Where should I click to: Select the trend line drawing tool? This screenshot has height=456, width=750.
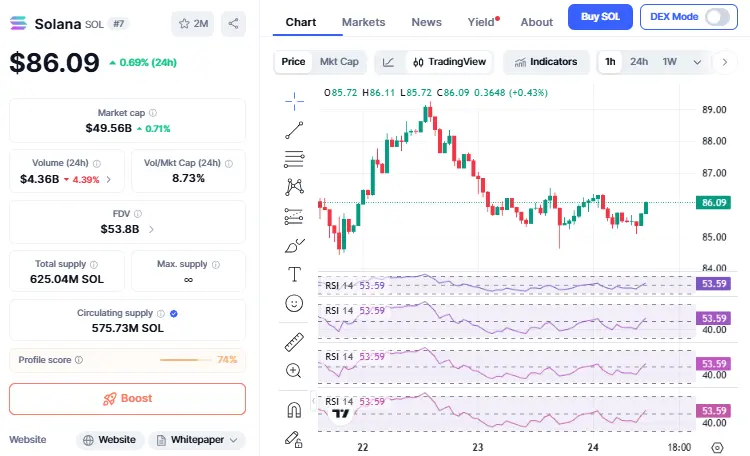click(x=294, y=129)
